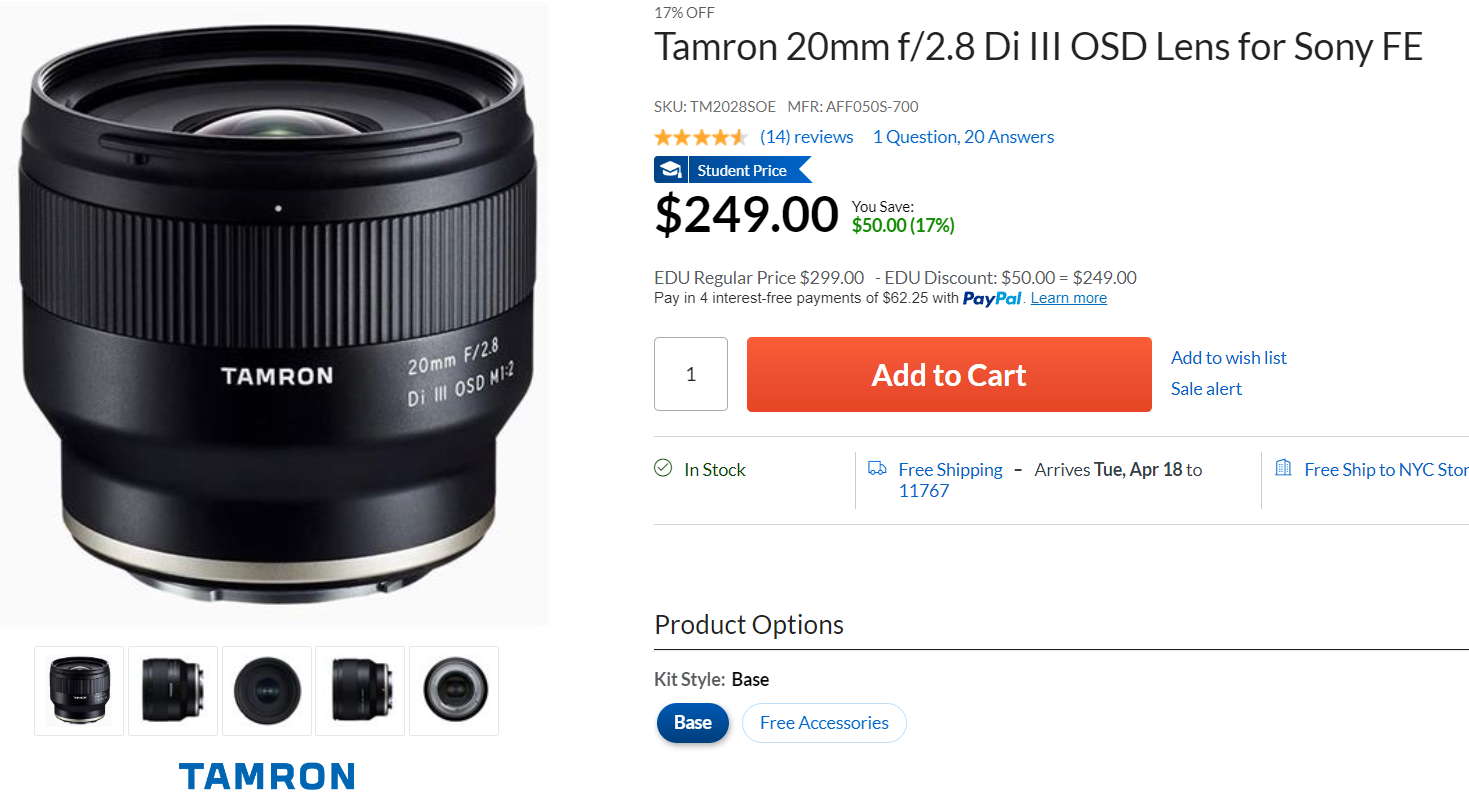Select the rear mount view thumbnail
Screen dimensions: 1469x806
454,691
